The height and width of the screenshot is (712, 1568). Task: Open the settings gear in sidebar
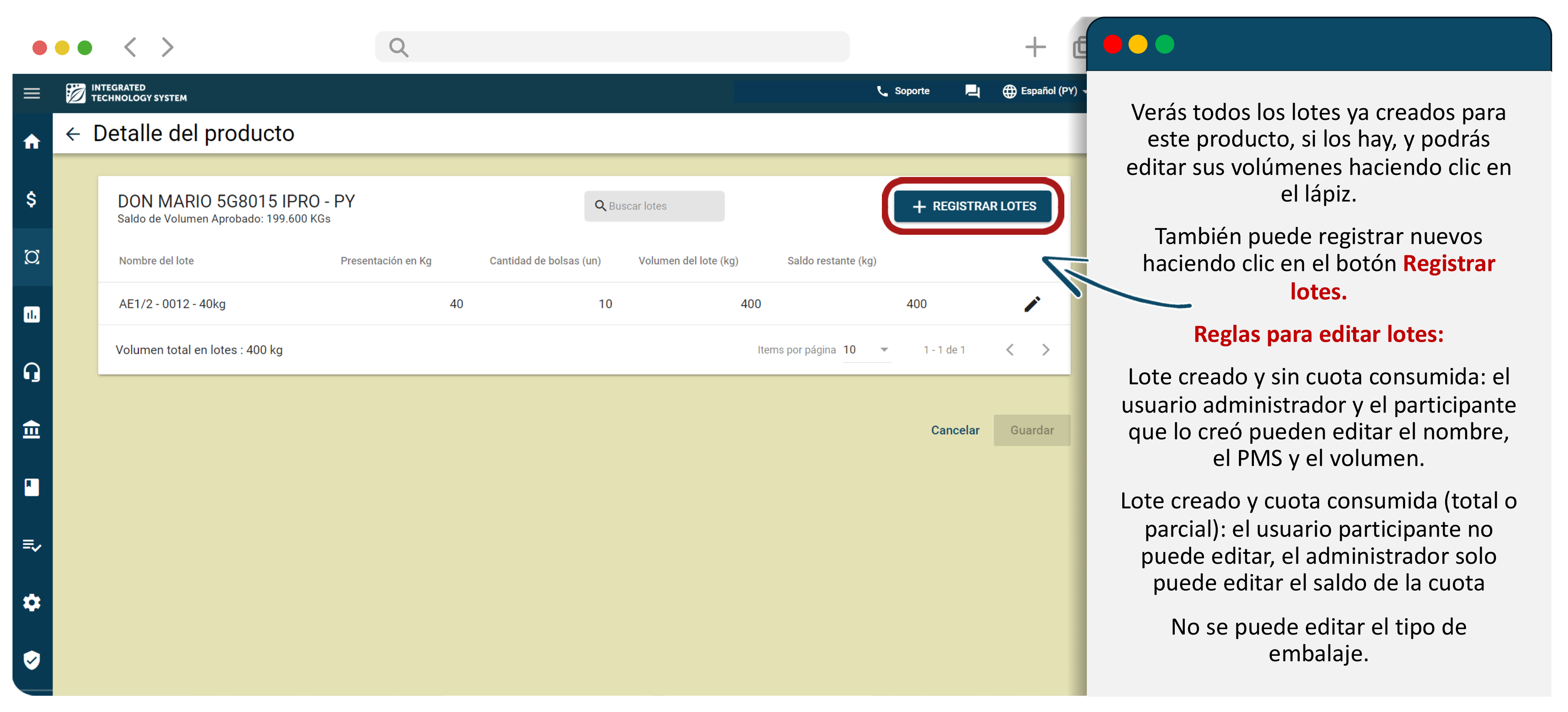click(x=32, y=602)
